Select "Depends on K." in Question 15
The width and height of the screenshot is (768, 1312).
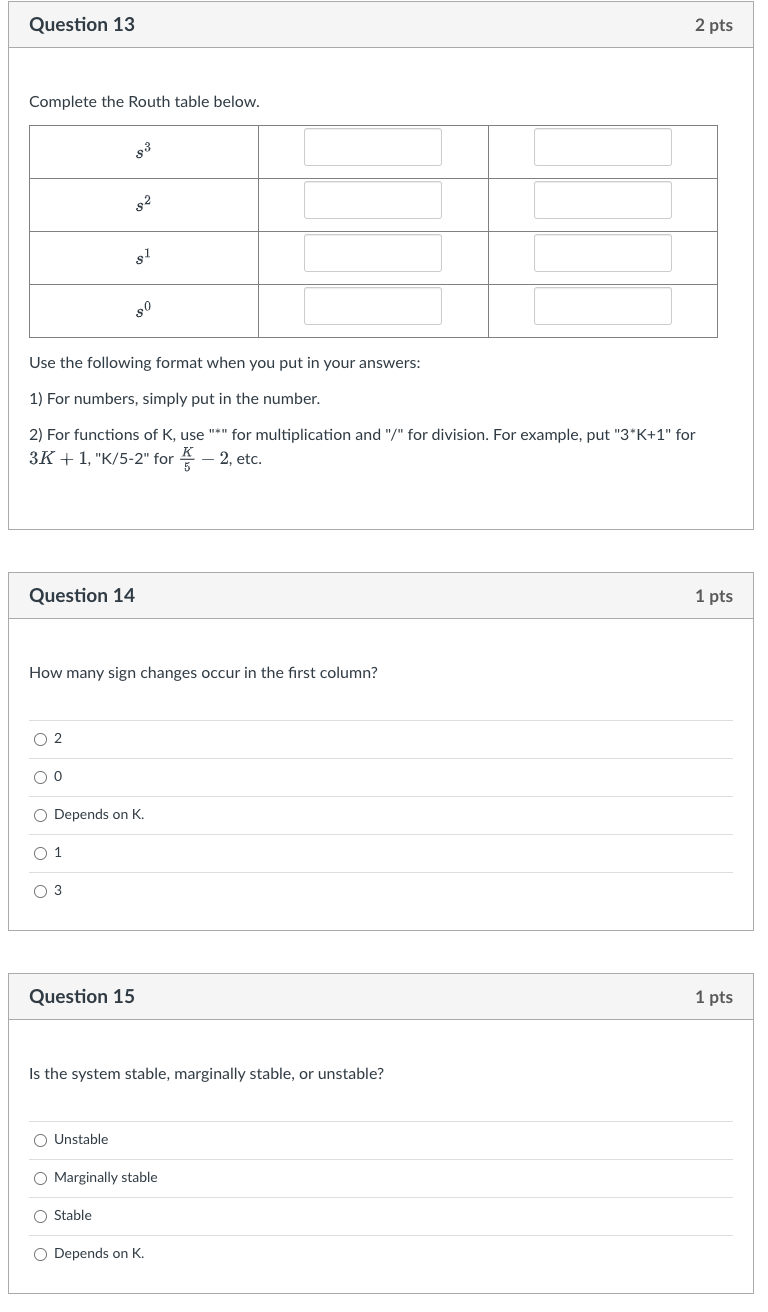point(40,1254)
